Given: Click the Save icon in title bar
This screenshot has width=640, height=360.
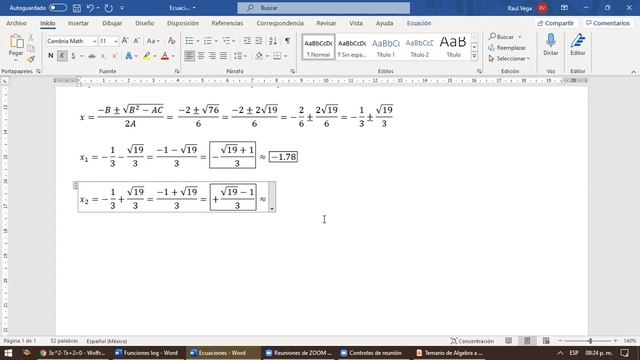Looking at the screenshot, I should pos(76,8).
